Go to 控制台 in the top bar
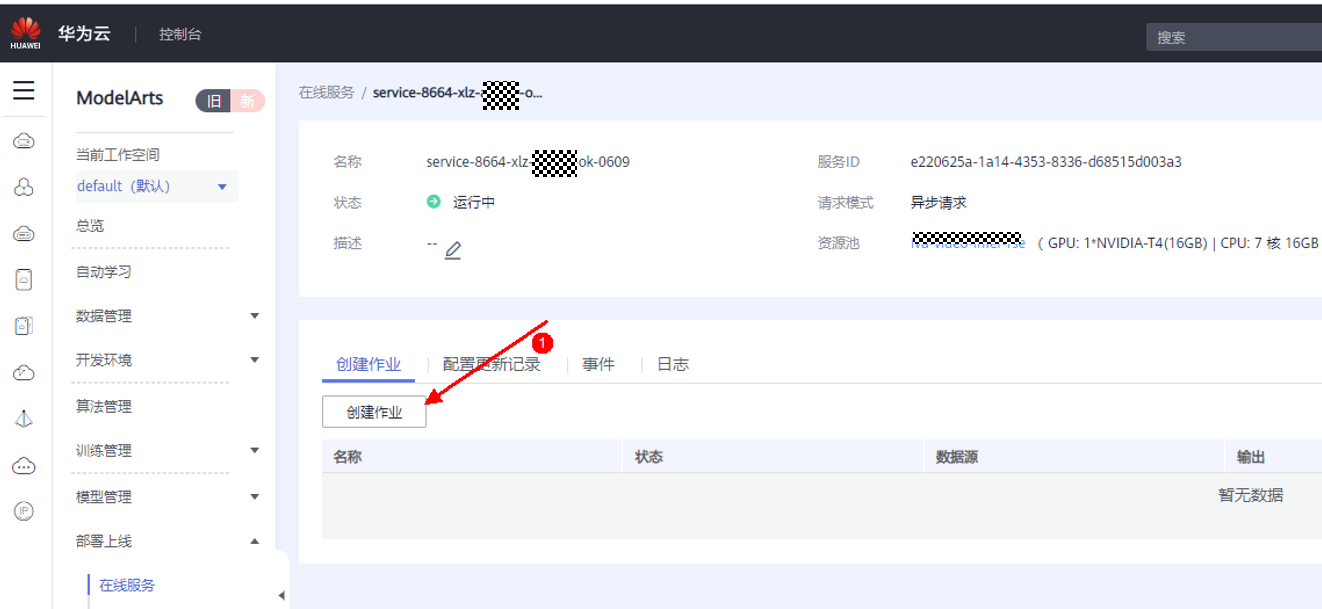This screenshot has height=609, width=1322. point(180,34)
